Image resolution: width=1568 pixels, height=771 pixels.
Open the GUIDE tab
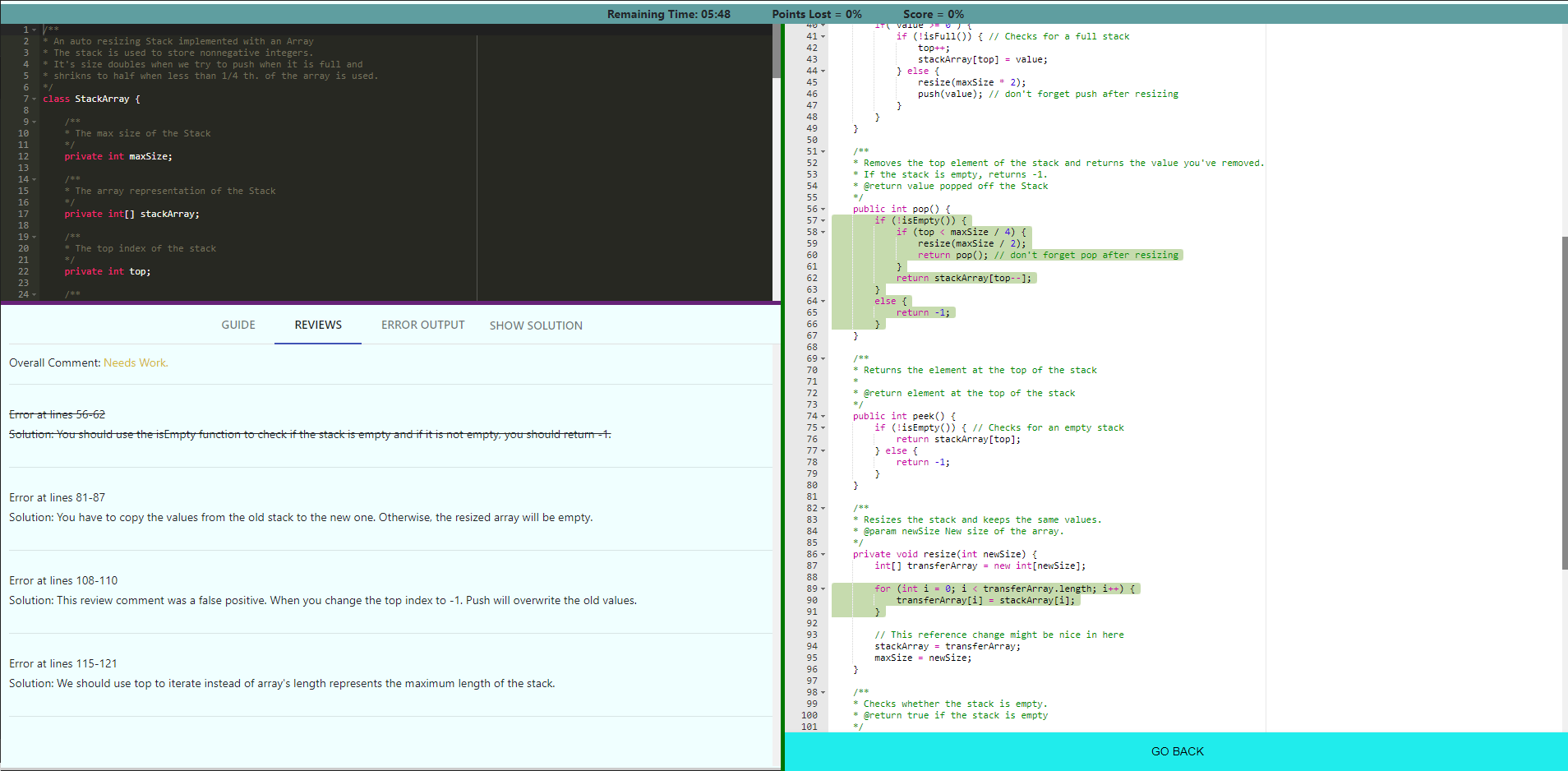pos(238,325)
